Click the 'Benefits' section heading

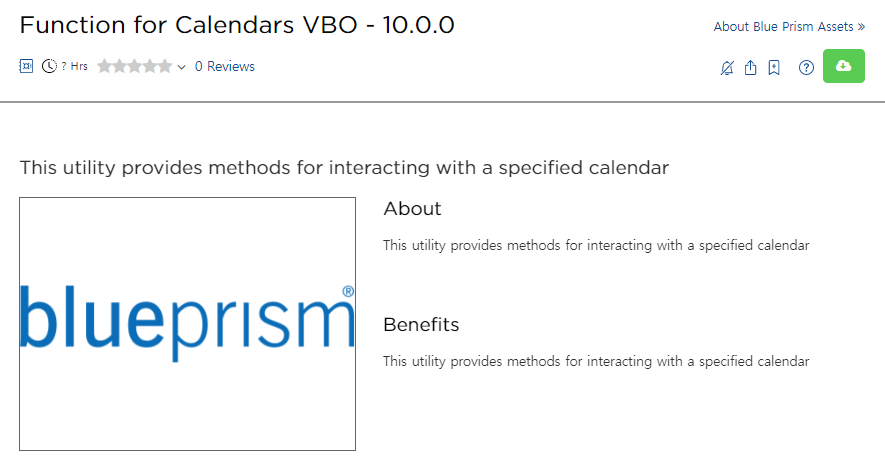coord(421,325)
